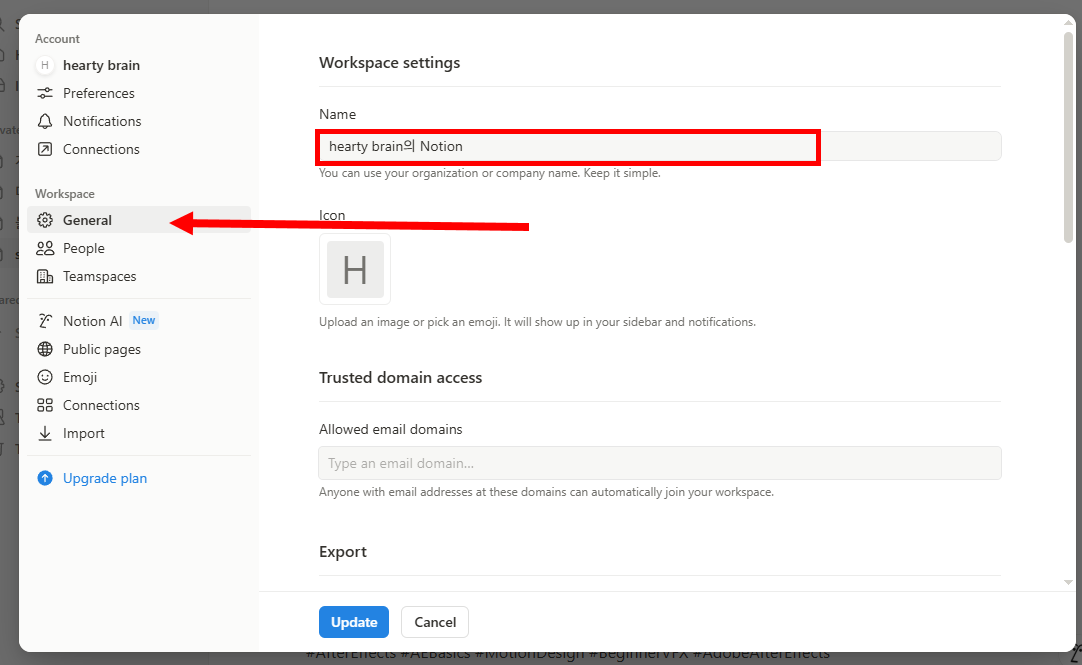Click the Upgrade plan blue arrow icon
Image resolution: width=1082 pixels, height=665 pixels.
45,478
